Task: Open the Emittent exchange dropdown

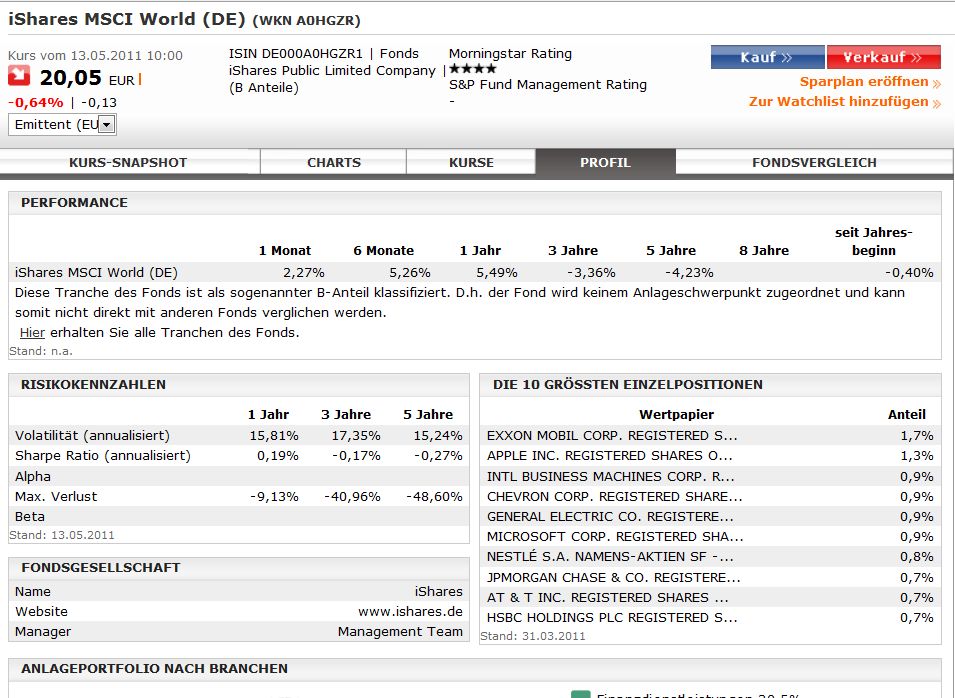Action: tap(62, 125)
